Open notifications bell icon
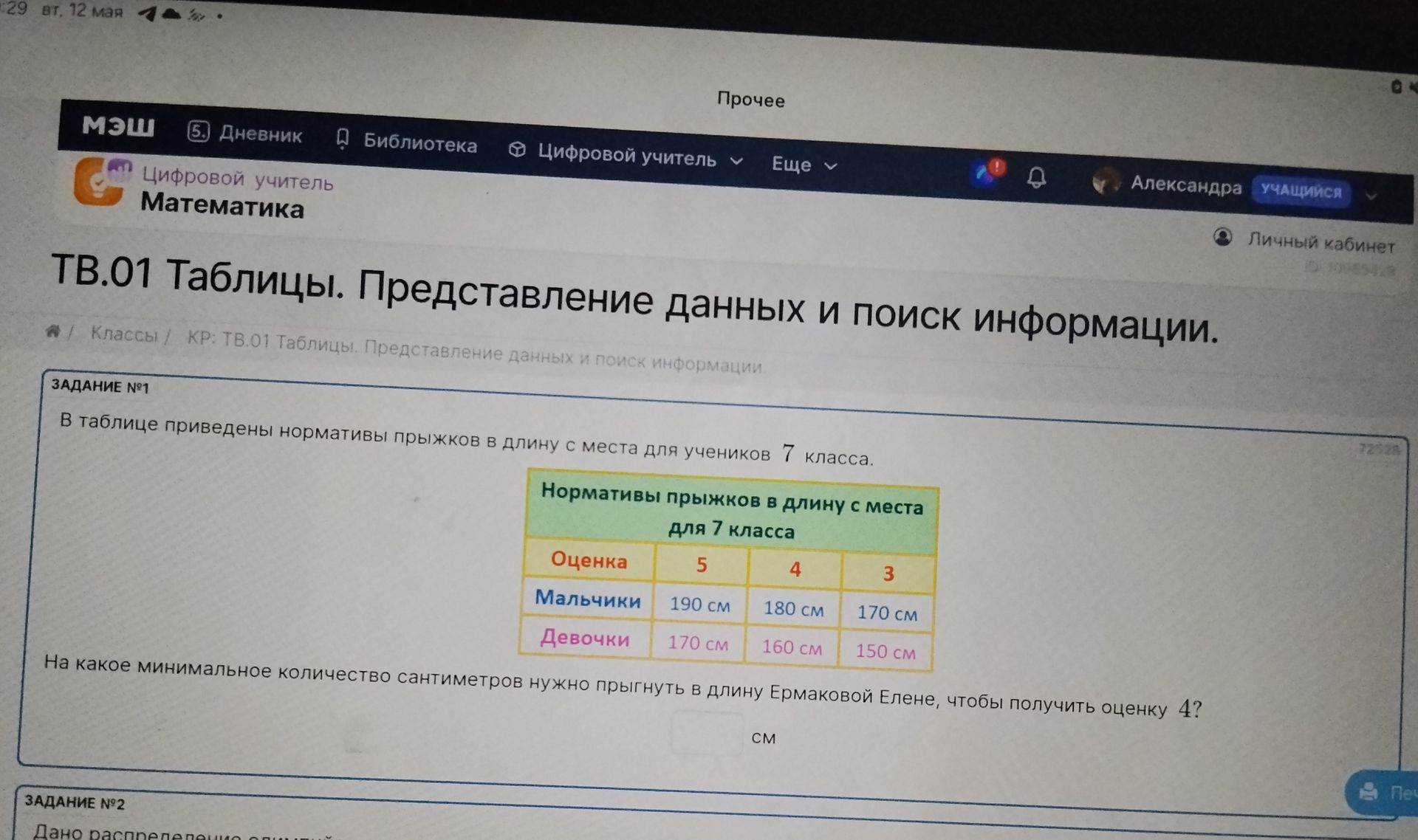The width and height of the screenshot is (1418, 840). (x=1036, y=178)
